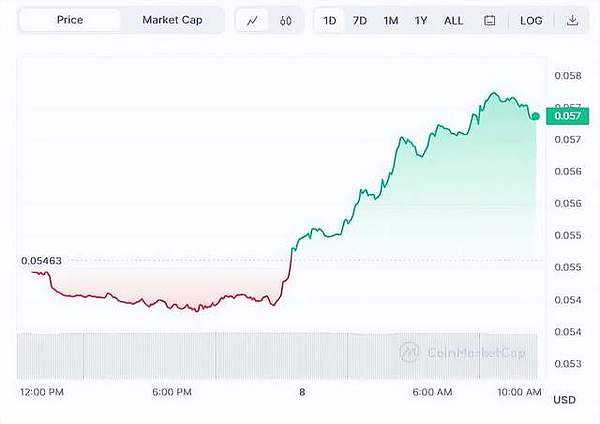Switch to the Market Cap tab
This screenshot has width=600, height=424.
[171, 20]
